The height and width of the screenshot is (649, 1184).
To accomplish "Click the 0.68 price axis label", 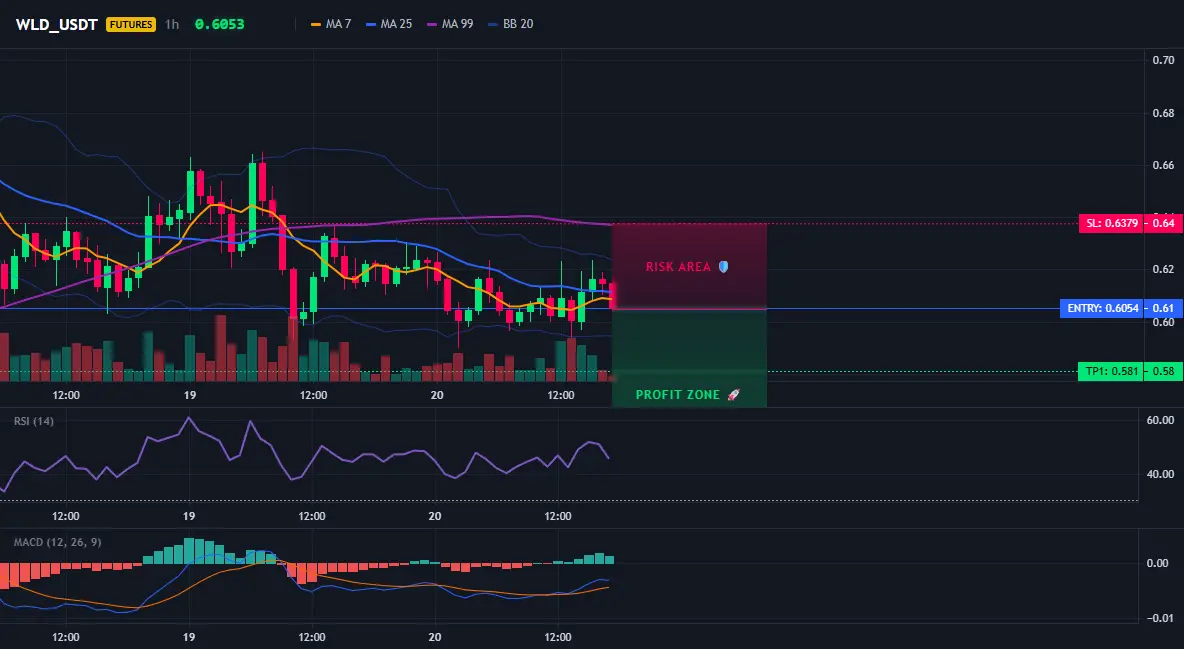I will click(1163, 113).
